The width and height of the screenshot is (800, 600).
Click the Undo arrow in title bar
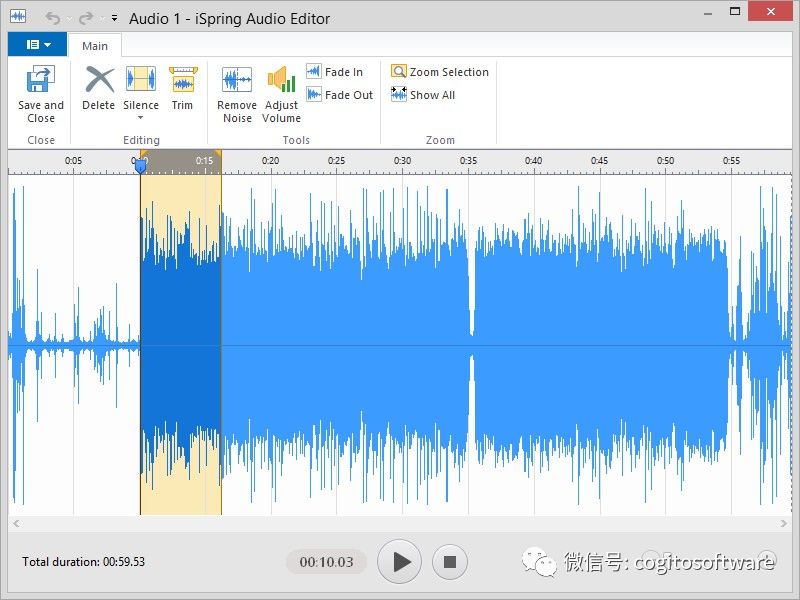pyautogui.click(x=53, y=18)
